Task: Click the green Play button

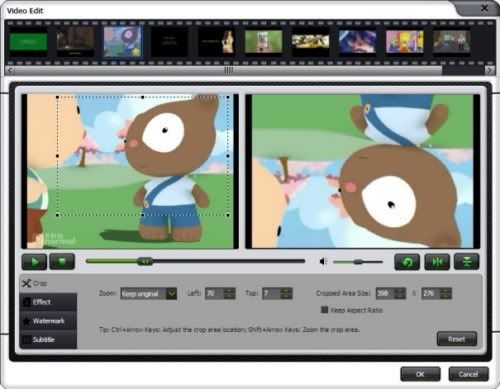Action: pos(34,262)
